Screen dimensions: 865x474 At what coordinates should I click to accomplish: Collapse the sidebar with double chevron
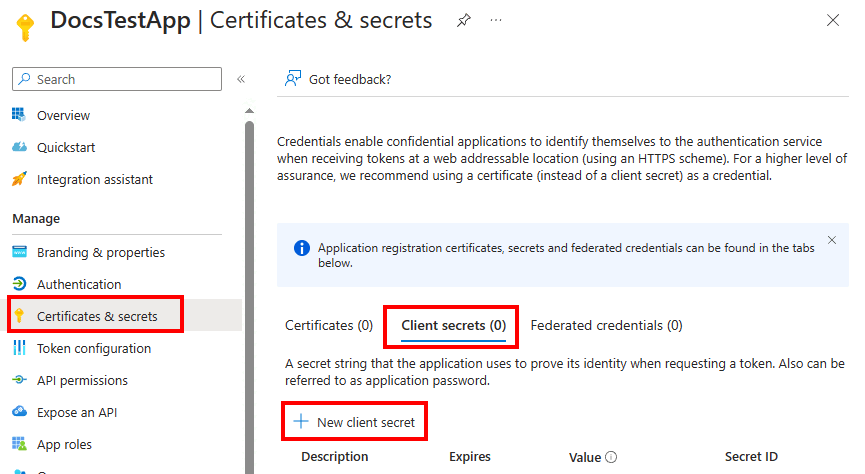pyautogui.click(x=241, y=79)
